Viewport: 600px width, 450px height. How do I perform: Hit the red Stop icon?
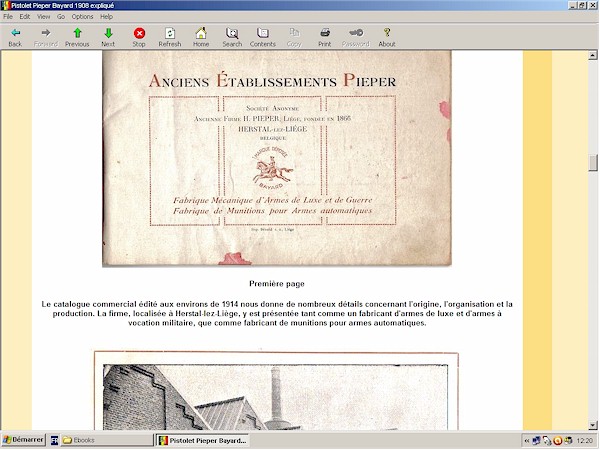click(139, 33)
